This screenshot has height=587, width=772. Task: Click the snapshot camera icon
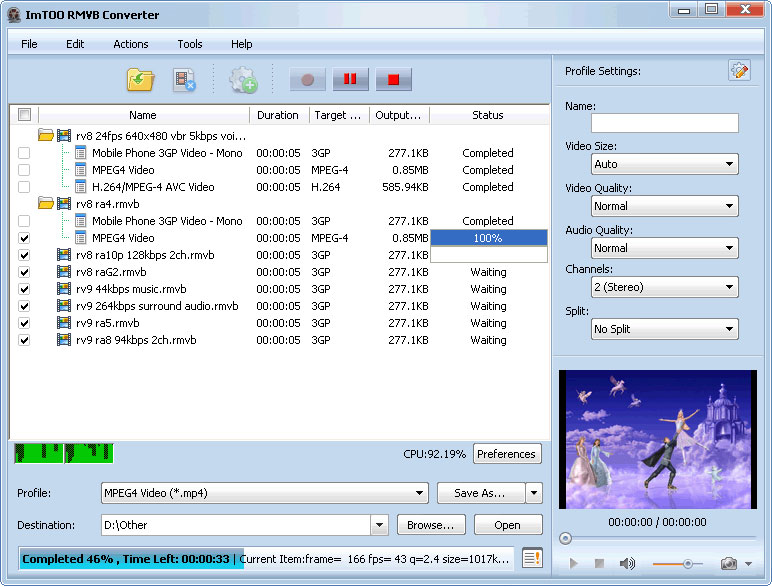point(729,564)
